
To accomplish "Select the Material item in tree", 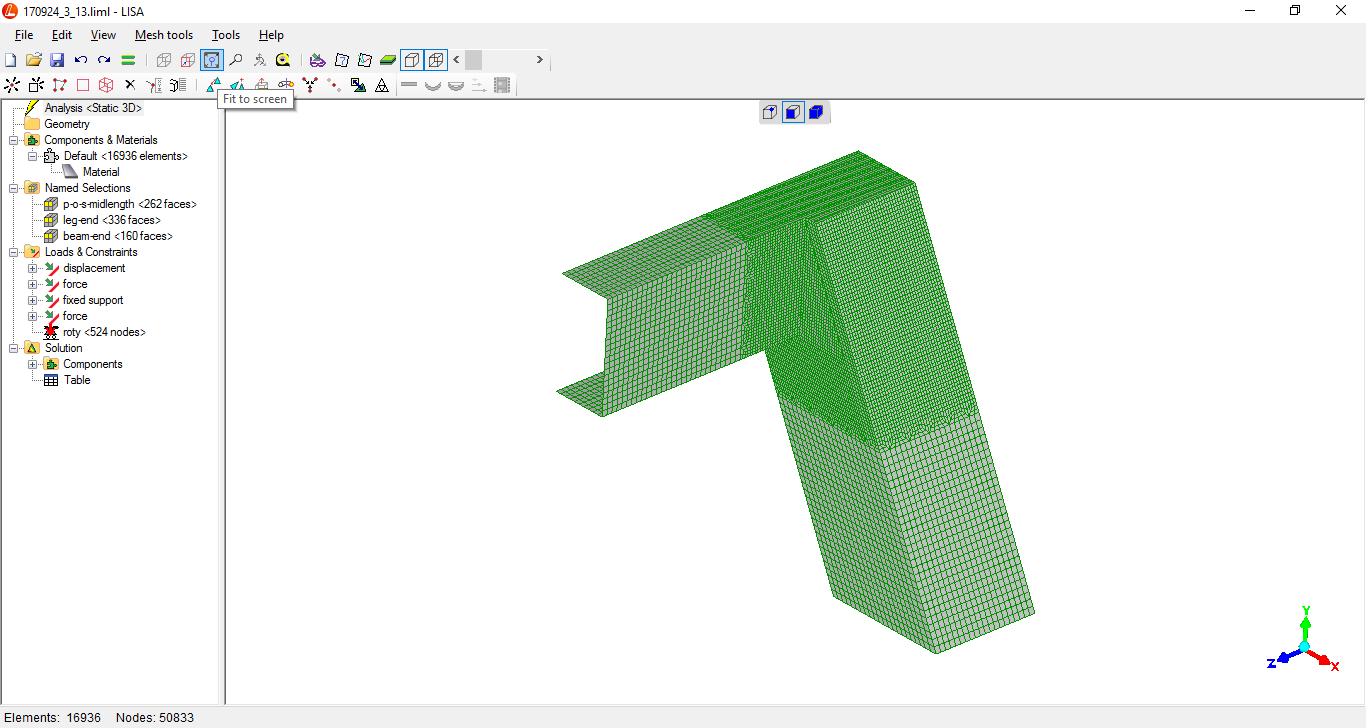I will (100, 172).
